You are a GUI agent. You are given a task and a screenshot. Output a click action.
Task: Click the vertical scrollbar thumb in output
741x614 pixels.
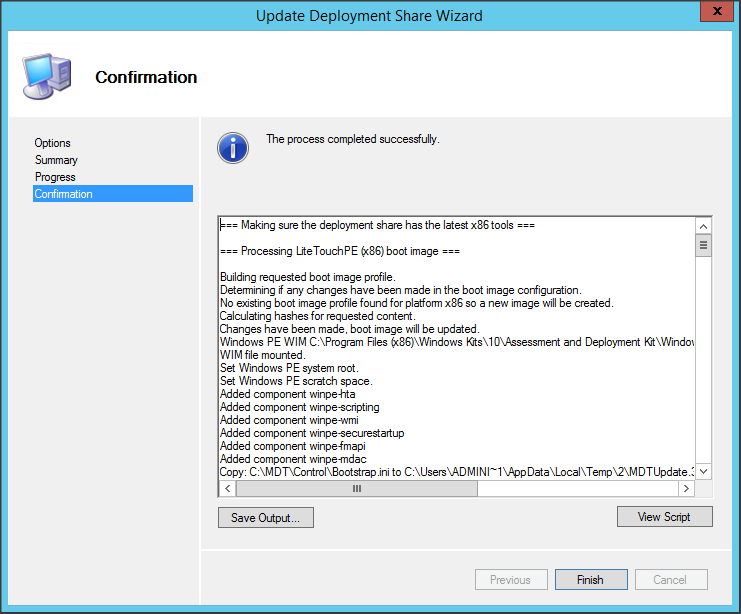click(x=703, y=245)
